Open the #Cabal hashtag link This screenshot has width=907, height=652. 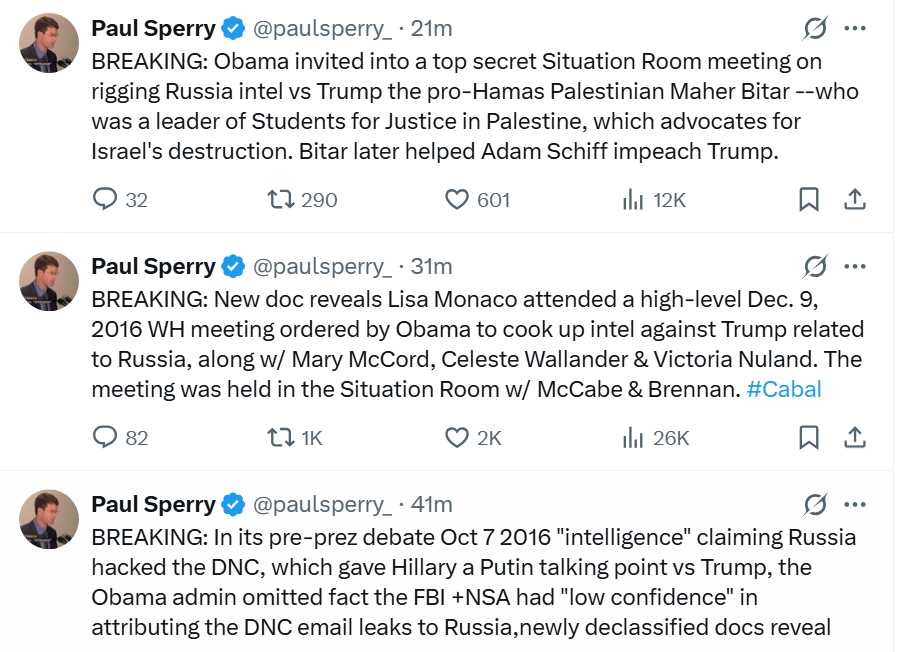pos(784,389)
